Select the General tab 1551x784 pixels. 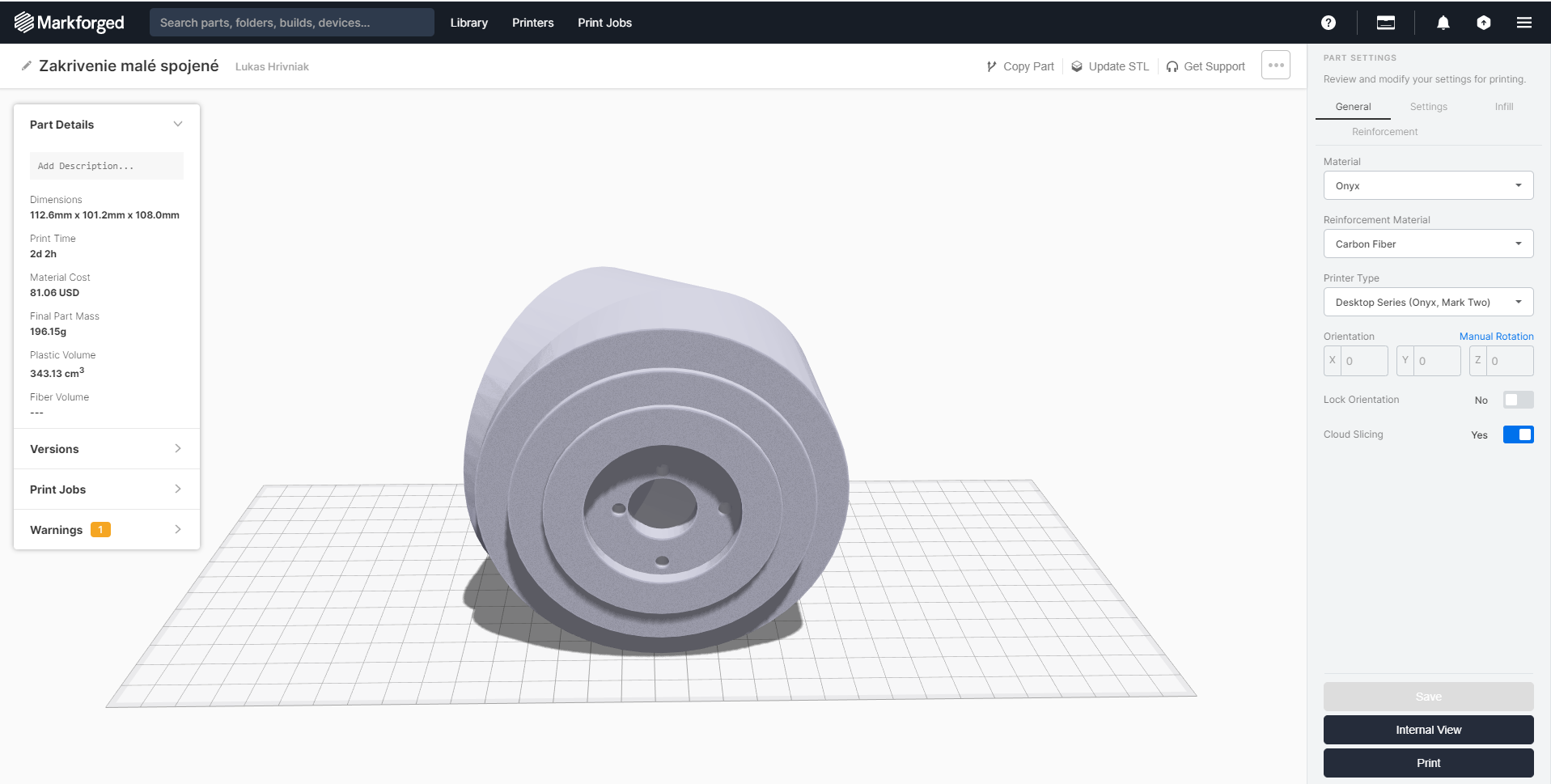pyautogui.click(x=1353, y=107)
